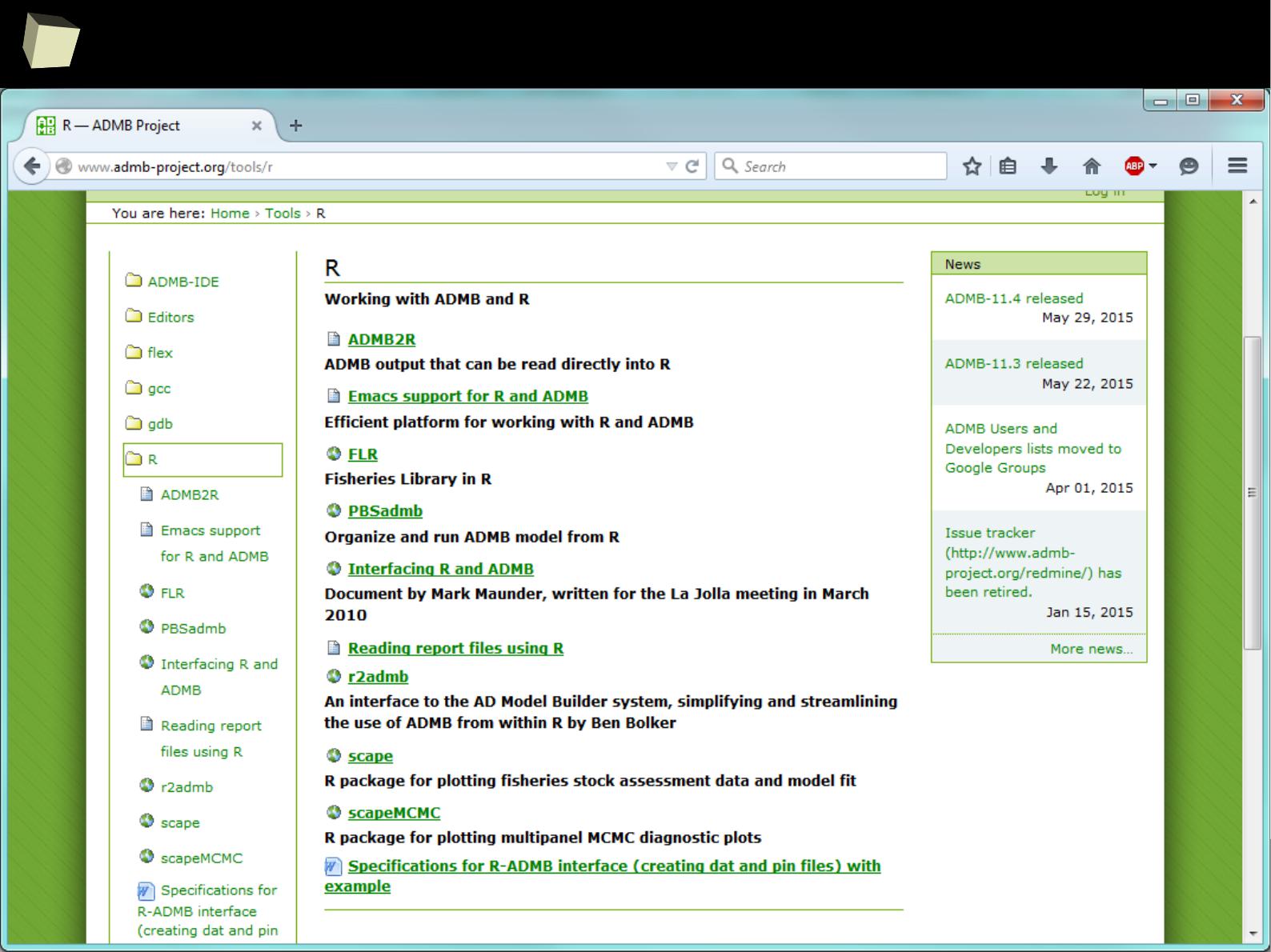Image resolution: width=1271 pixels, height=952 pixels.
Task: Go to Tools in the breadcrumb
Action: coord(283,213)
